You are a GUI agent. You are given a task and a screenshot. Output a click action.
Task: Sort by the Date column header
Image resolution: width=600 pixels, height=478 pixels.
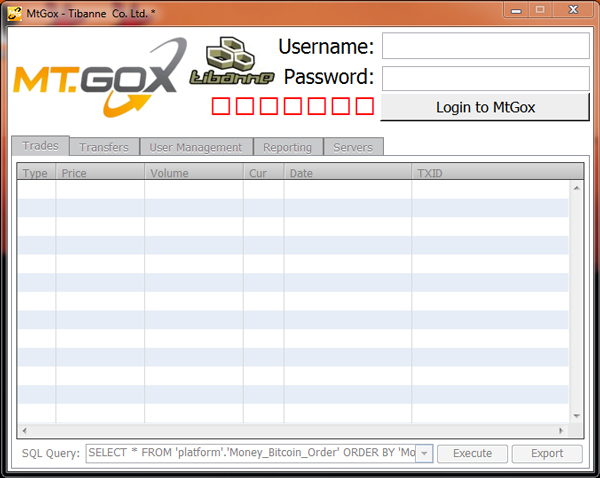pos(348,172)
